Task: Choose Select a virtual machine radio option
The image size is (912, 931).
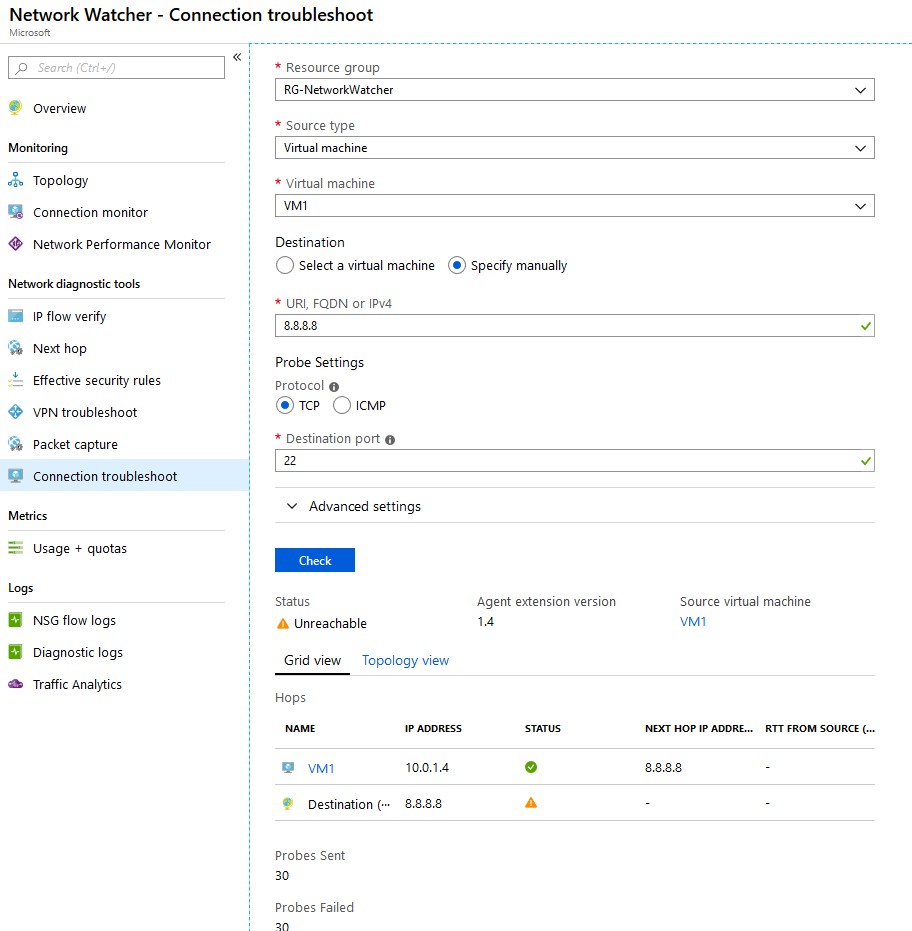Action: (x=285, y=265)
